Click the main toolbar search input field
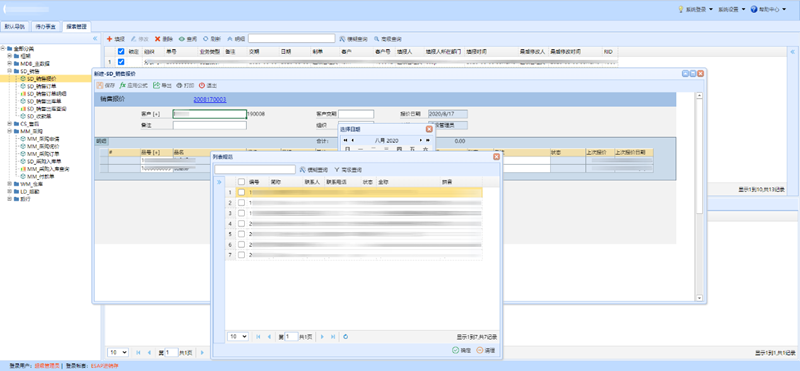 [x=292, y=39]
